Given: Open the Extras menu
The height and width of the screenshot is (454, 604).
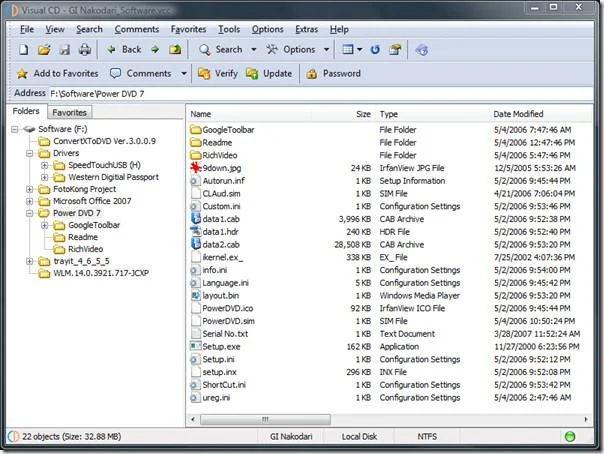Looking at the screenshot, I should pyautogui.click(x=307, y=29).
